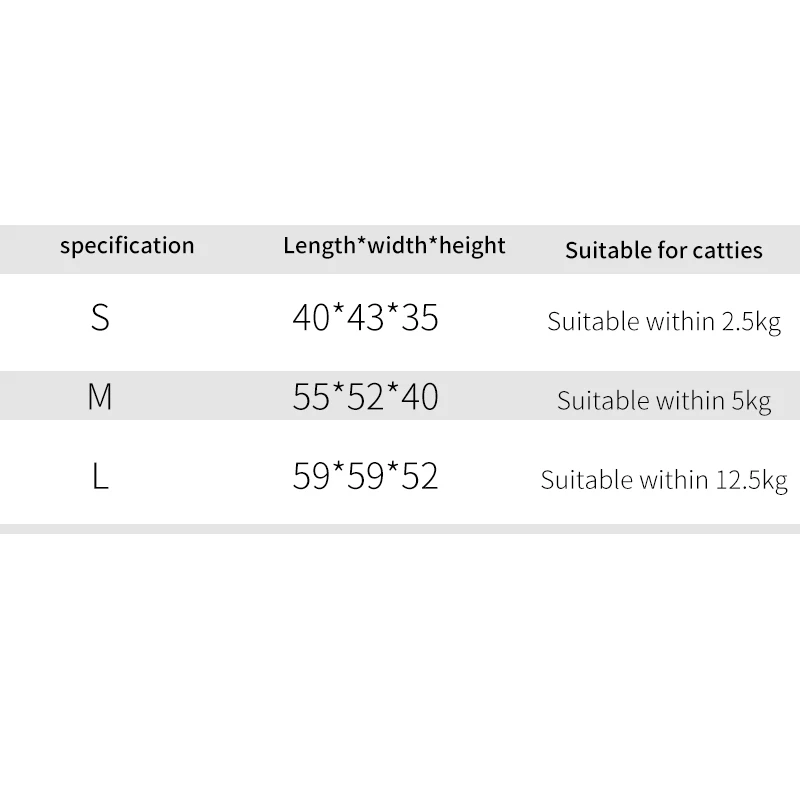The height and width of the screenshot is (800, 800).
Task: Click the thin gray divider below the table
Action: tap(400, 528)
